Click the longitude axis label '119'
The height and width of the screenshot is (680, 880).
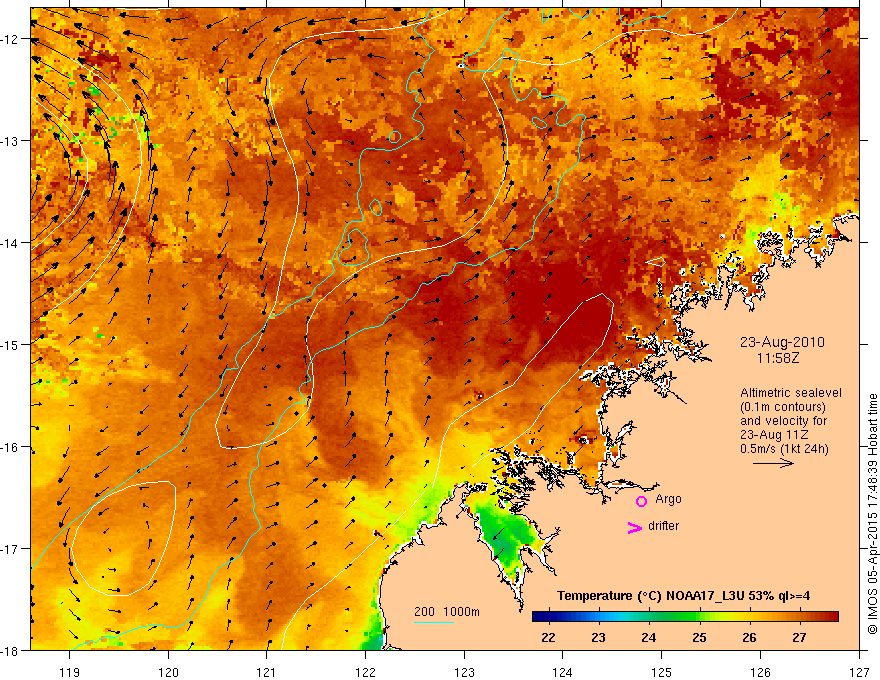(70, 672)
